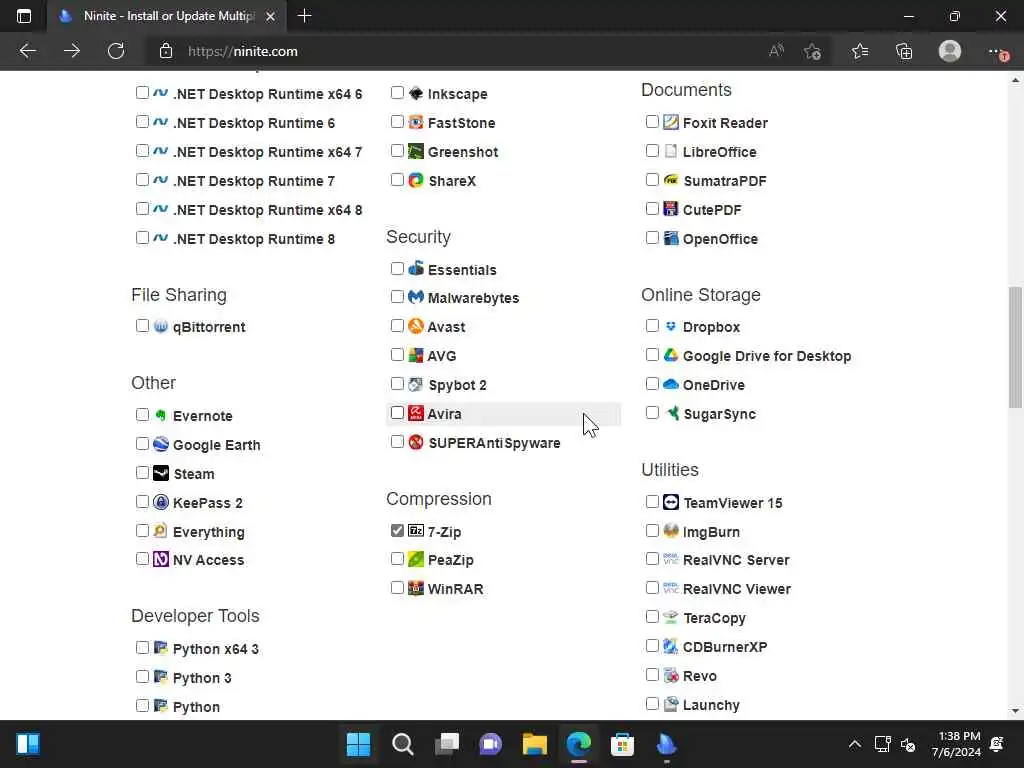The image size is (1024, 768).
Task: Open the tab actions menu button
Action: [x=24, y=16]
